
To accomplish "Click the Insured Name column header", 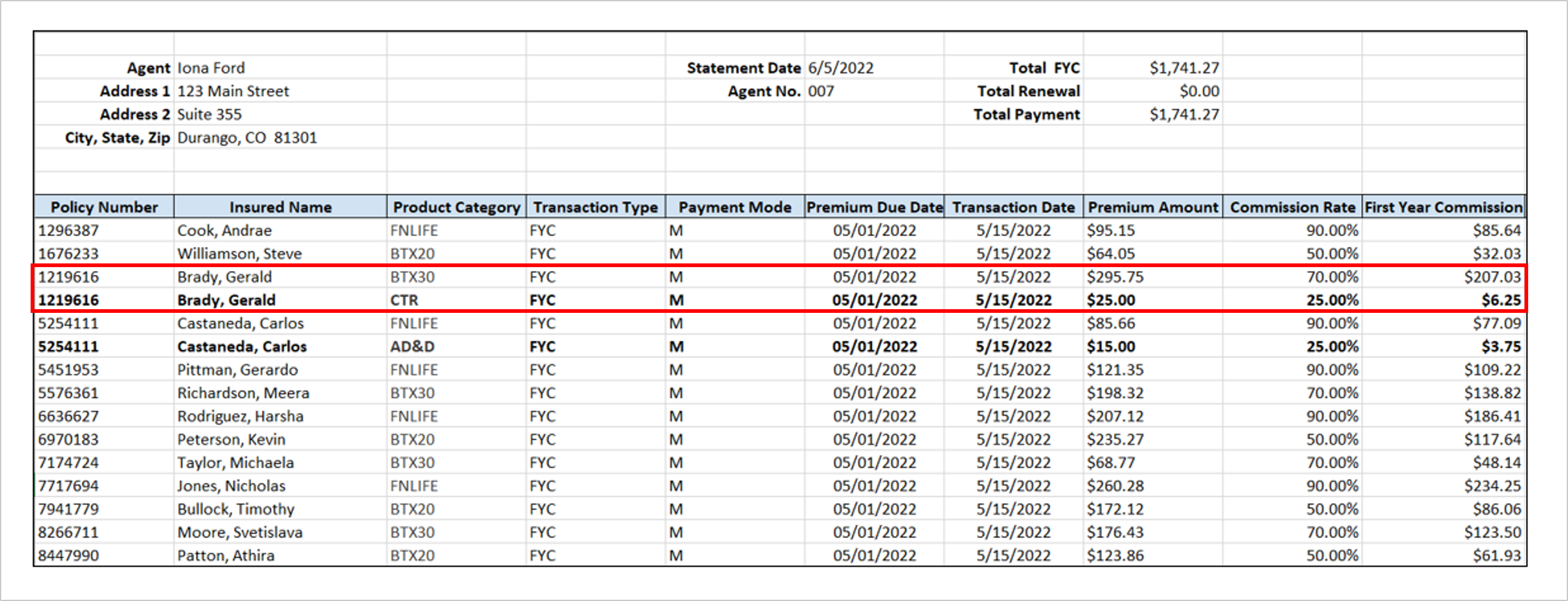I will pos(280,207).
